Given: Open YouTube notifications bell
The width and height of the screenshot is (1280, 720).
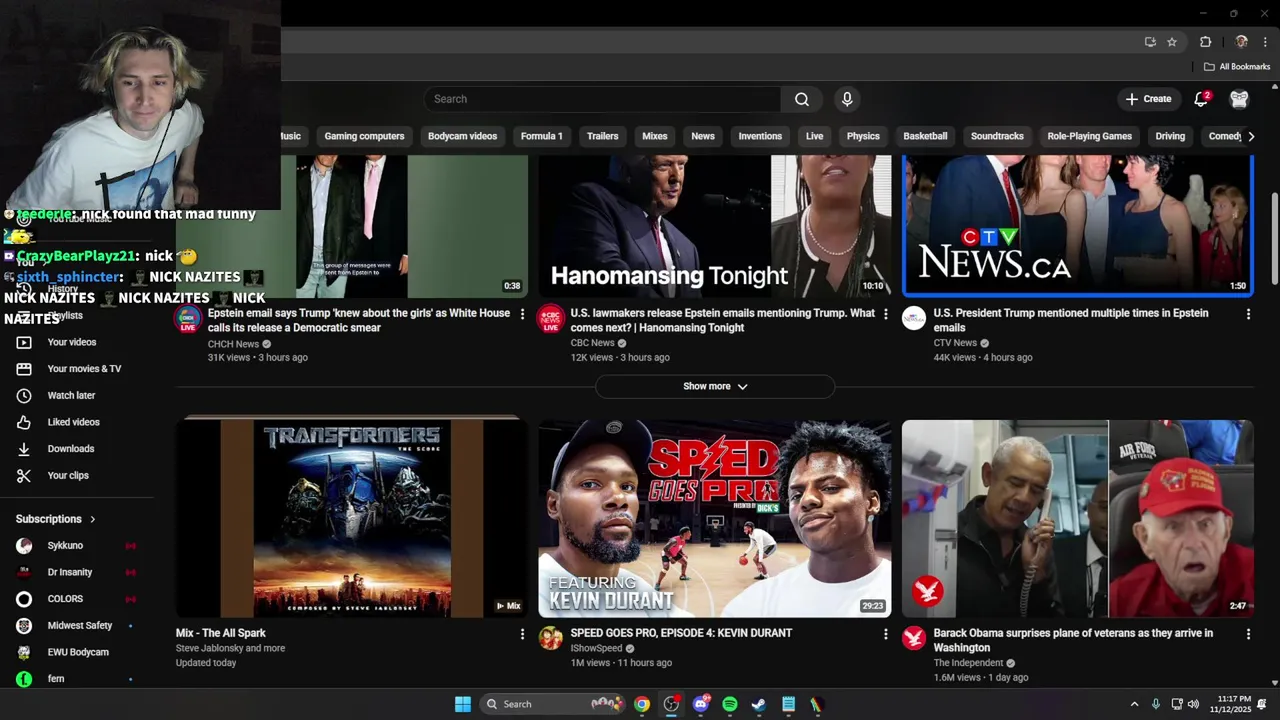Looking at the screenshot, I should tap(1202, 99).
